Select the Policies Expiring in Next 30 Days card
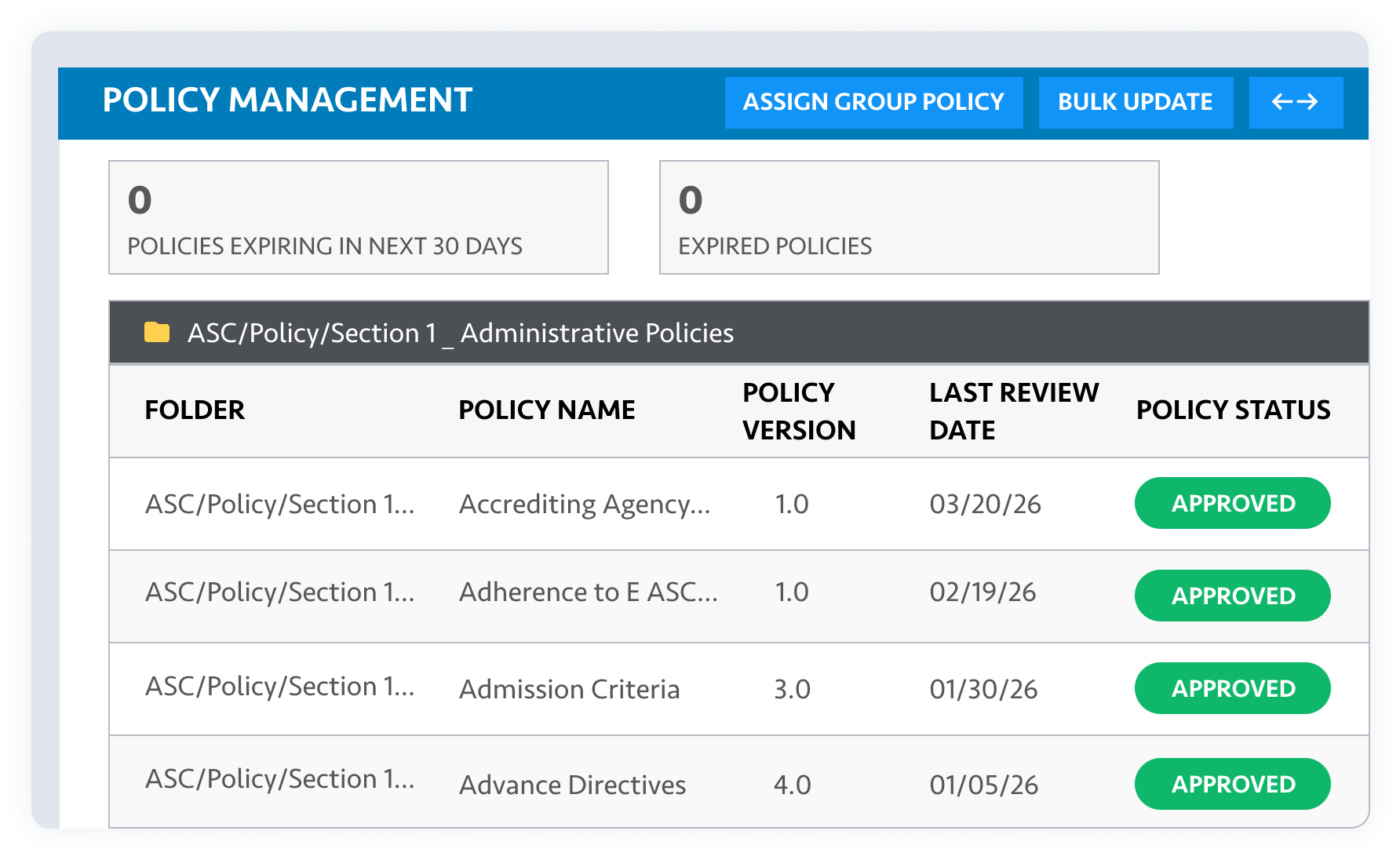Viewport: 1400px width, 860px height. 359,217
